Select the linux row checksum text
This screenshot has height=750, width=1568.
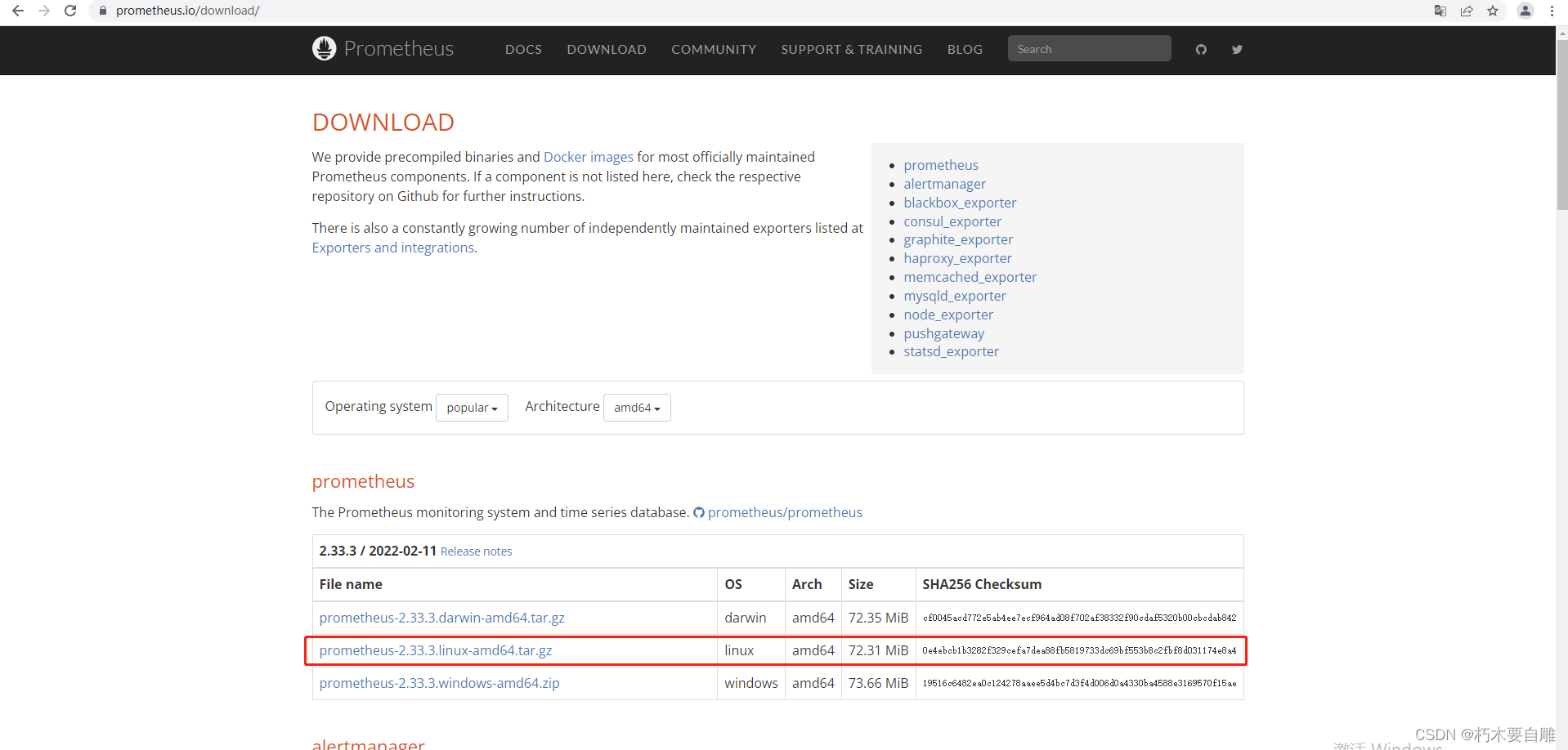(1079, 651)
